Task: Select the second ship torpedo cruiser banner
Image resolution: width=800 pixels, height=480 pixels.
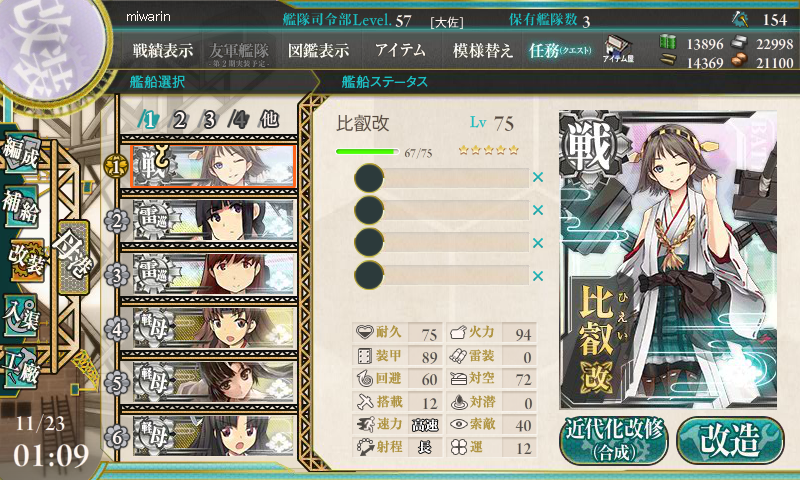Action: tap(213, 220)
